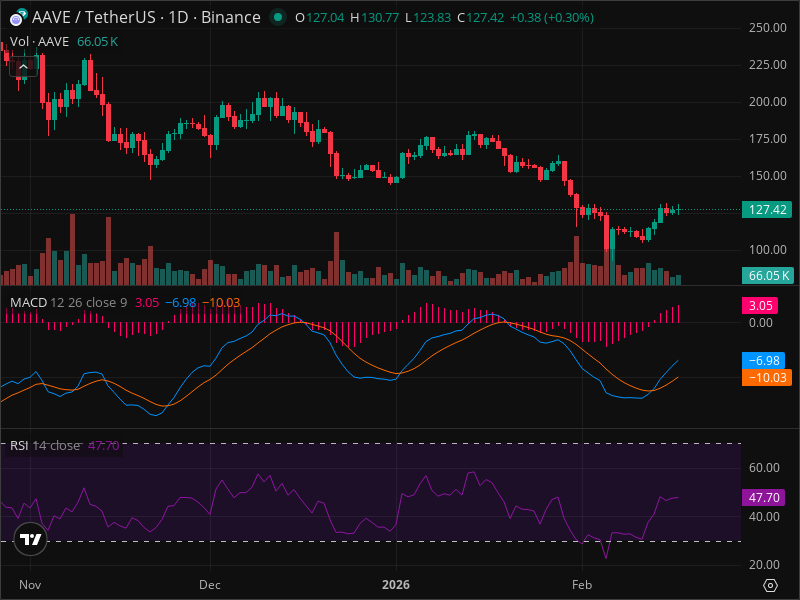Click the volume label 66.05 K on axis
The height and width of the screenshot is (600, 800).
point(767,276)
